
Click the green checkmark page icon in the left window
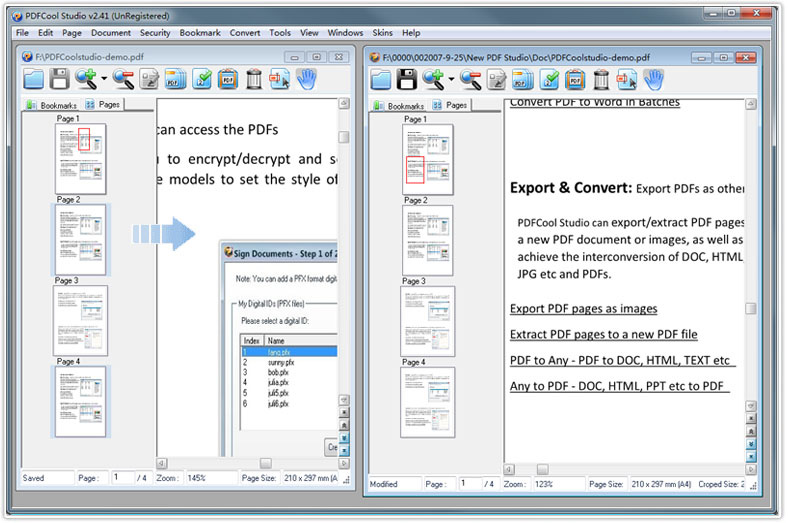tap(202, 79)
